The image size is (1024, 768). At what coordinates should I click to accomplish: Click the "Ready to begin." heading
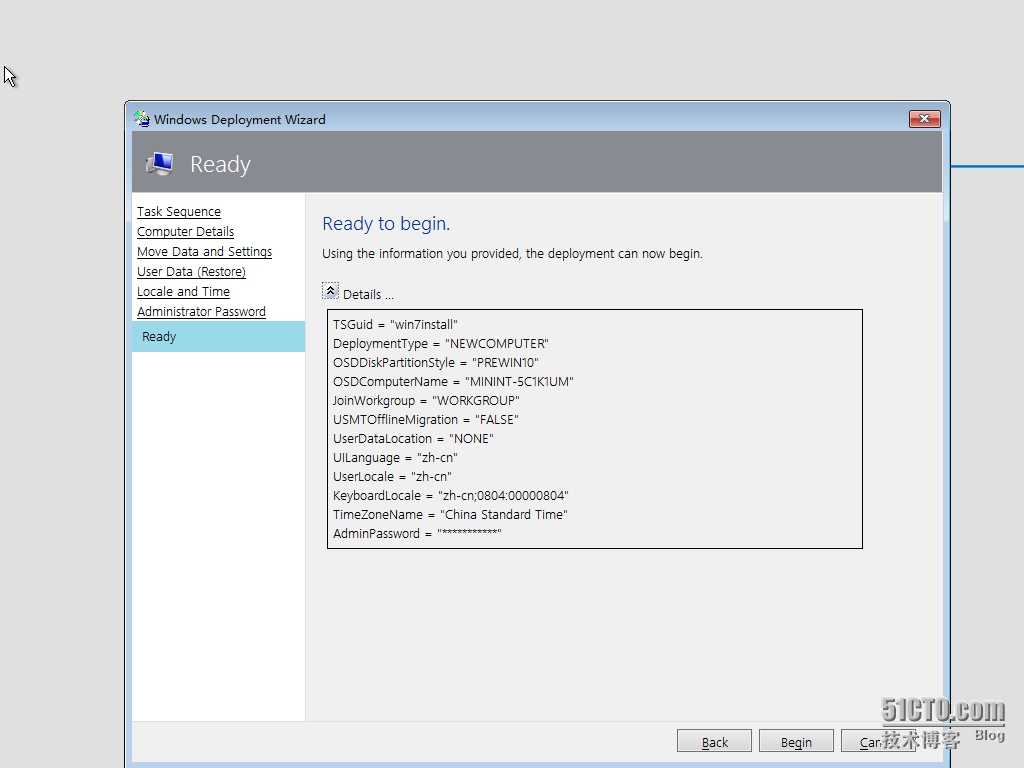(386, 223)
